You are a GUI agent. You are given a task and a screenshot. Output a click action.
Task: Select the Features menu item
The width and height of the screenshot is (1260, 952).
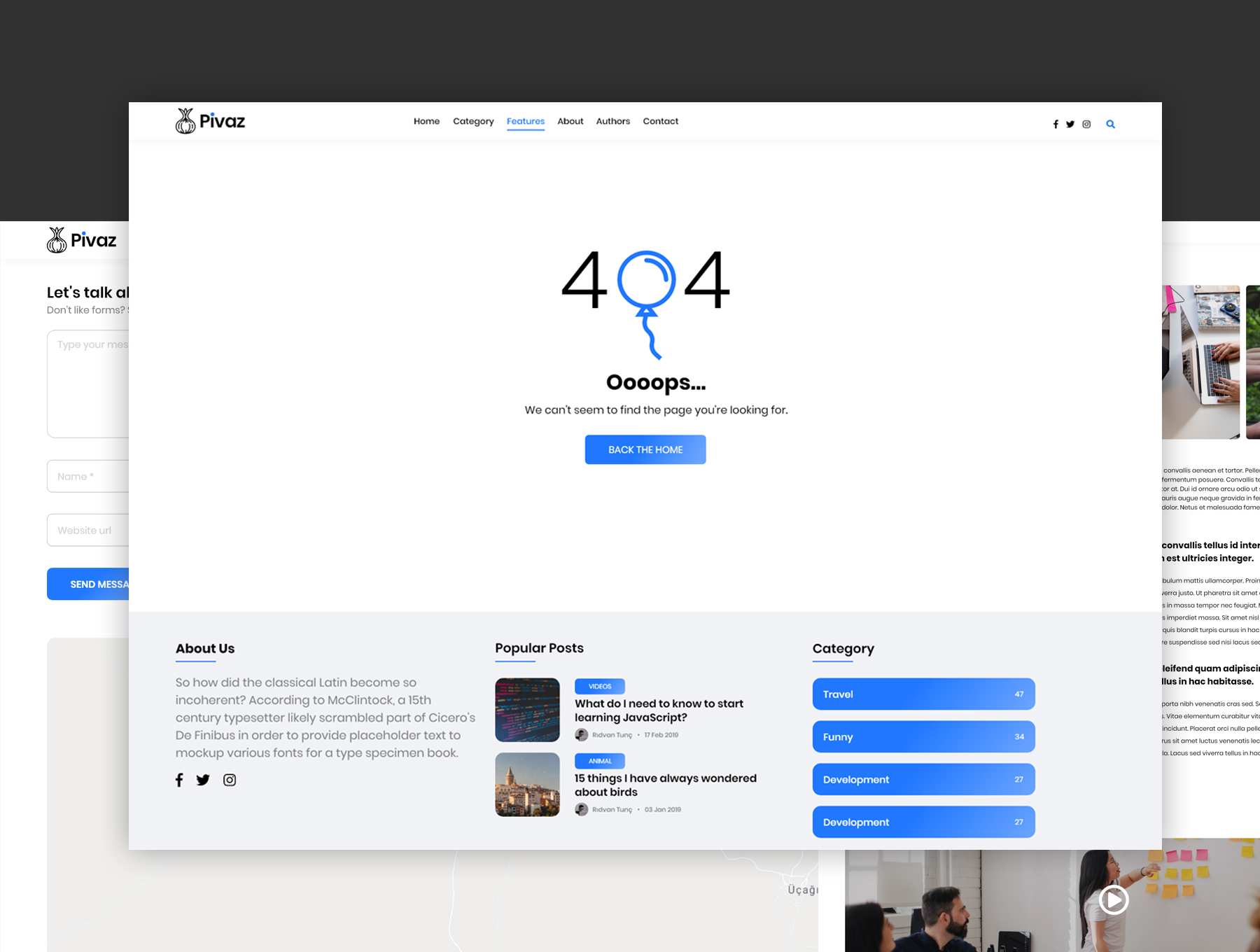(526, 121)
